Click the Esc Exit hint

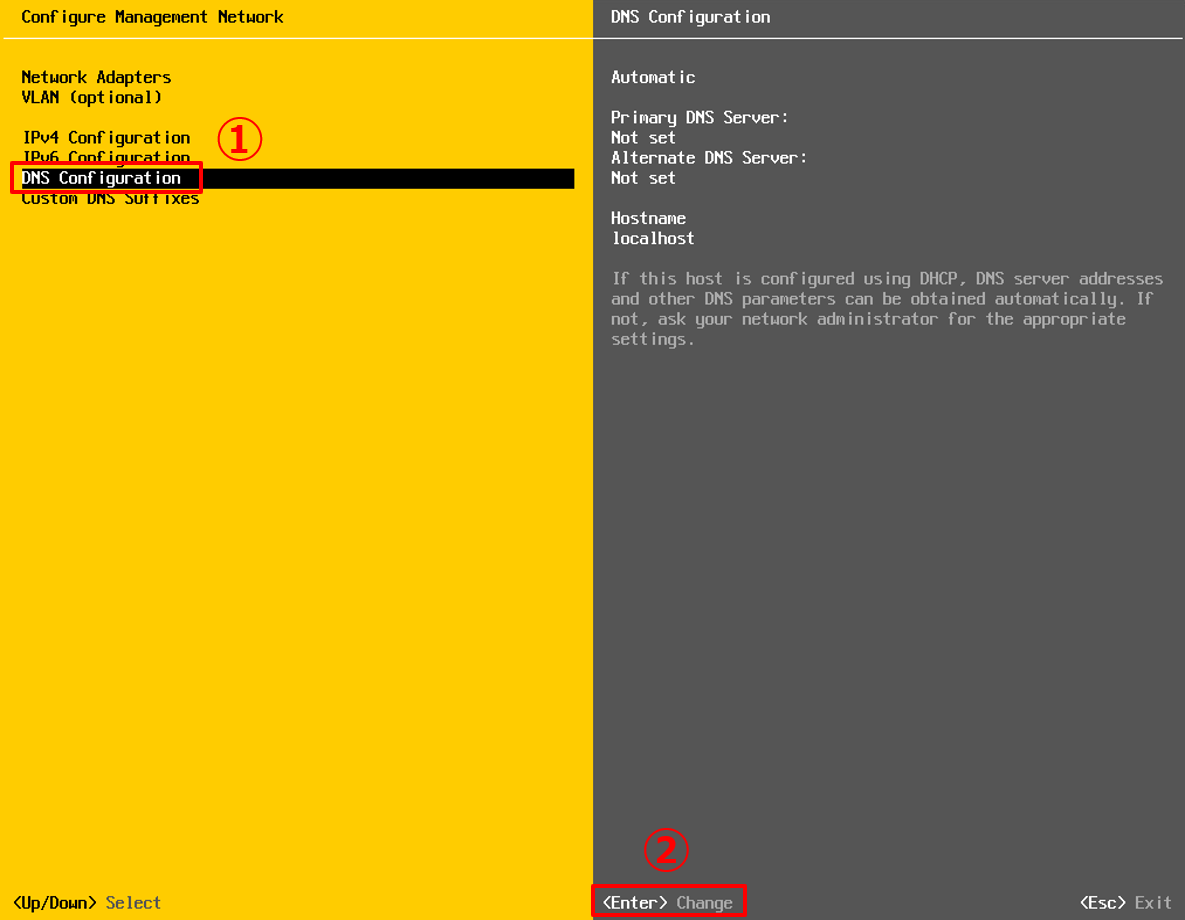tap(1125, 903)
